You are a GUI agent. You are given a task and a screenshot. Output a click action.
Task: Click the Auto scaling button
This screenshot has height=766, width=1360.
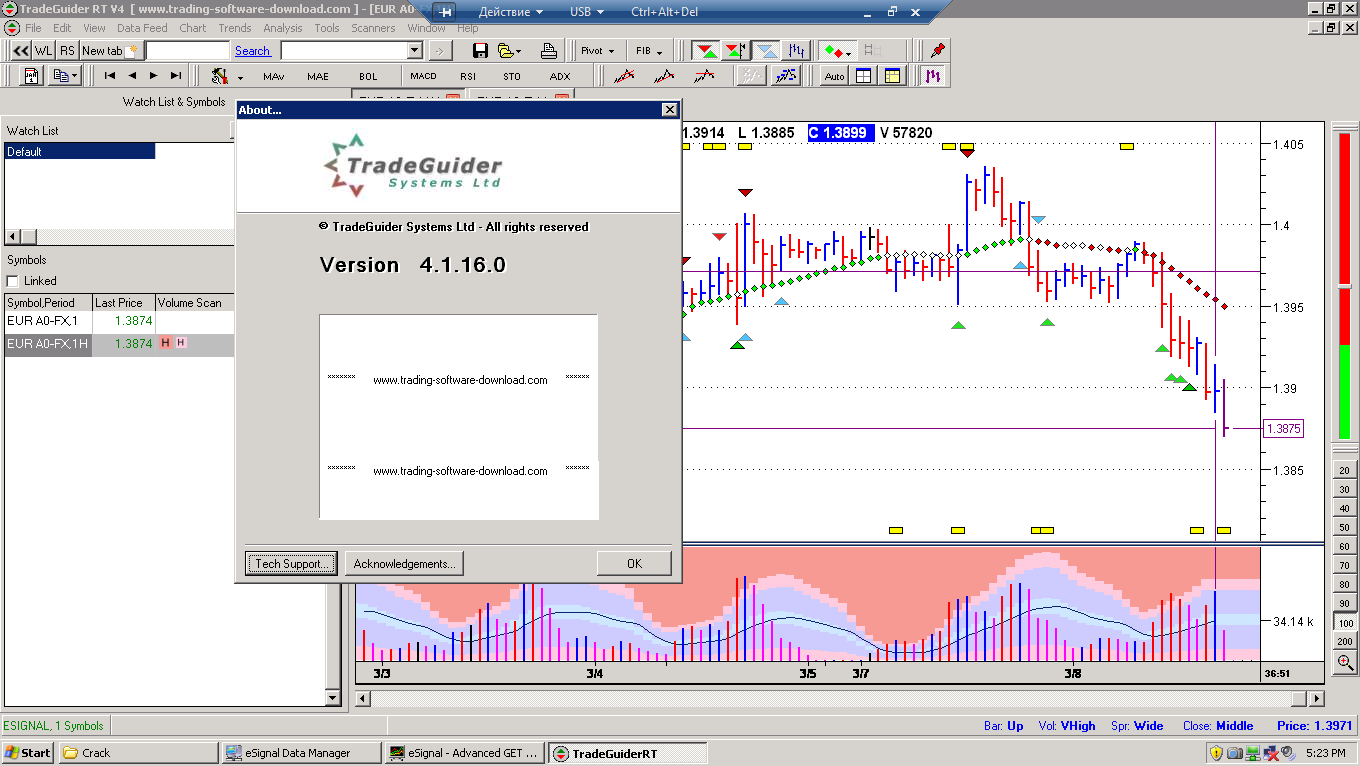834,76
